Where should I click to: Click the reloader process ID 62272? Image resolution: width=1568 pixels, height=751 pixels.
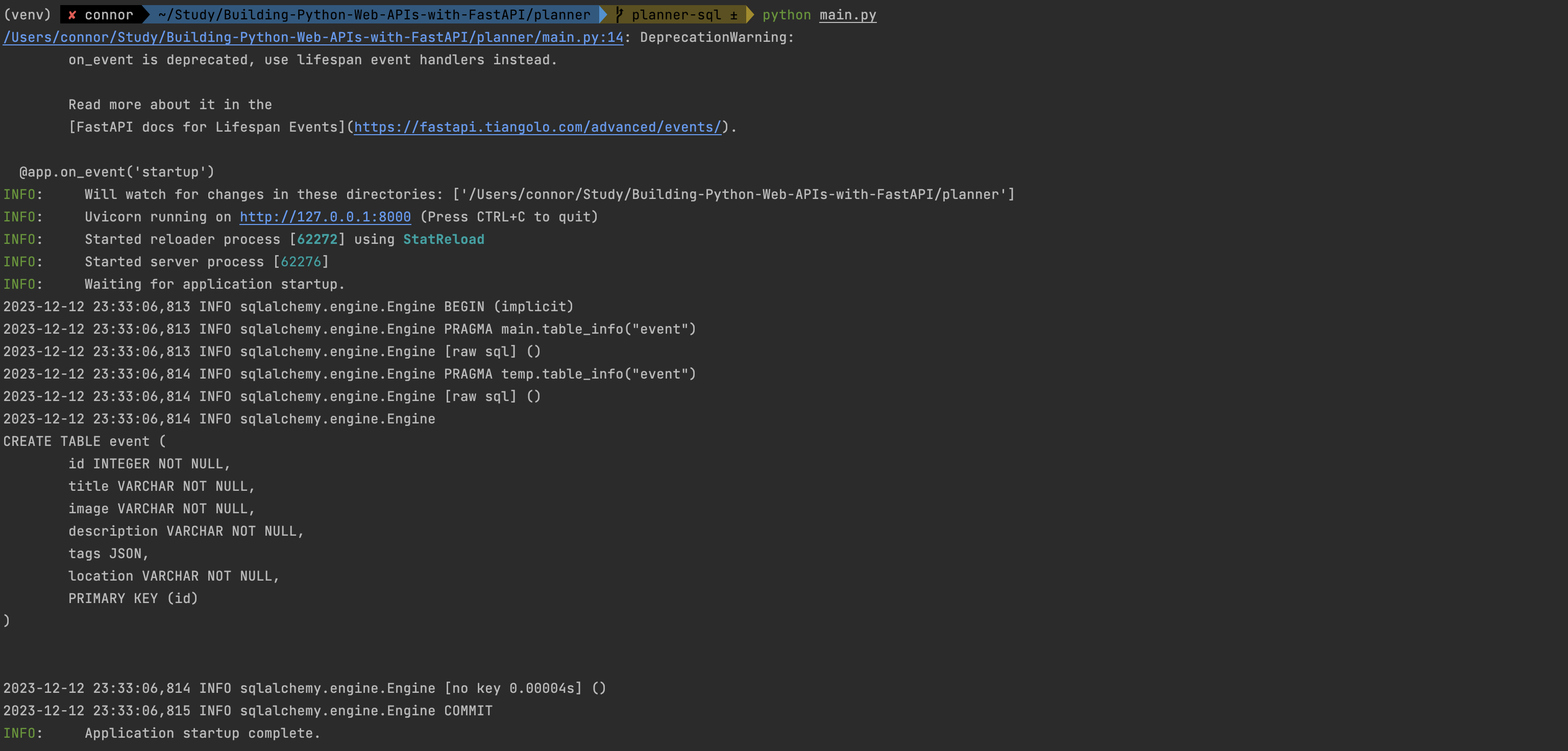point(316,239)
